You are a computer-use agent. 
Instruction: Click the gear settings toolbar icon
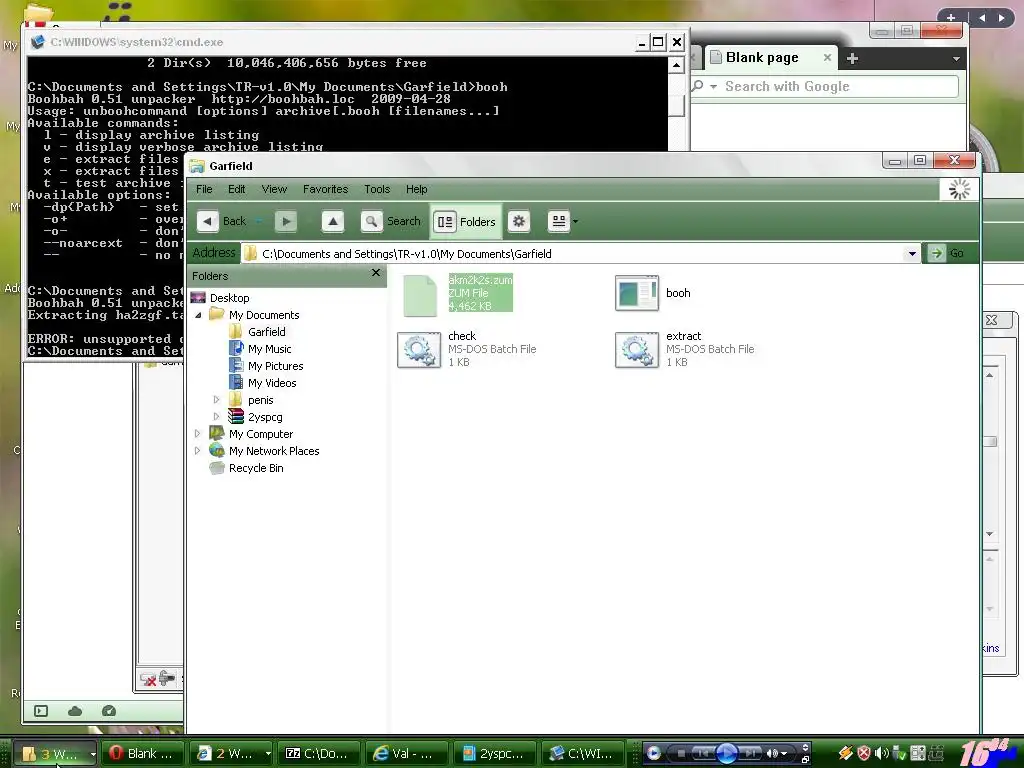tap(519, 221)
